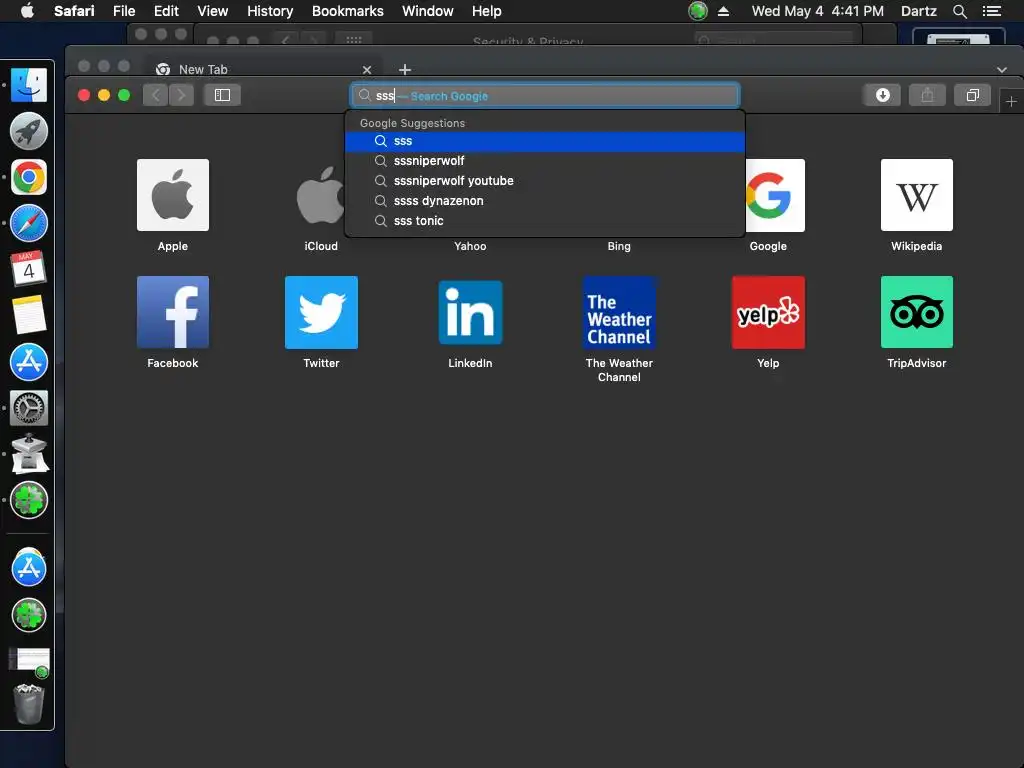Open the Bookmarks menu

click(347, 11)
